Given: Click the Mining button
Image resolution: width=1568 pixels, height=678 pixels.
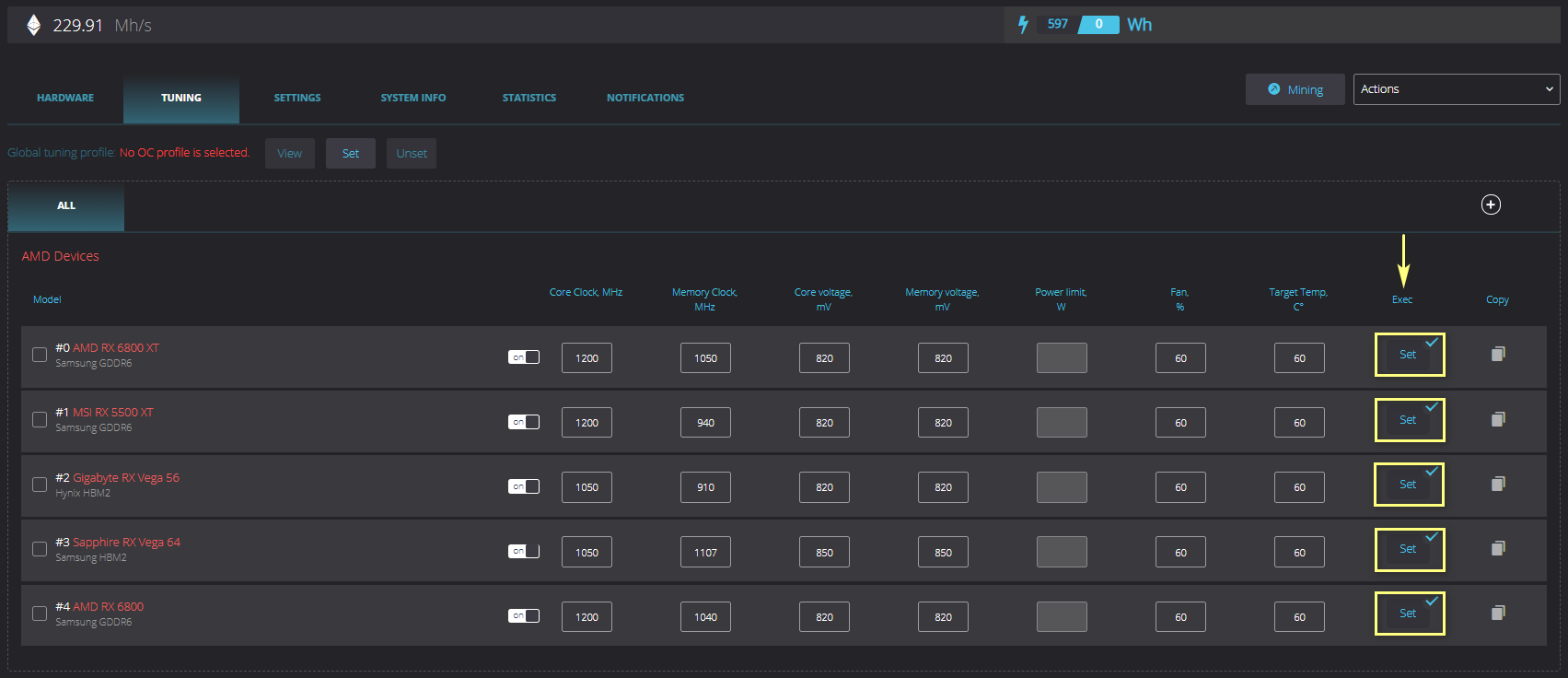Looking at the screenshot, I should (x=1295, y=89).
